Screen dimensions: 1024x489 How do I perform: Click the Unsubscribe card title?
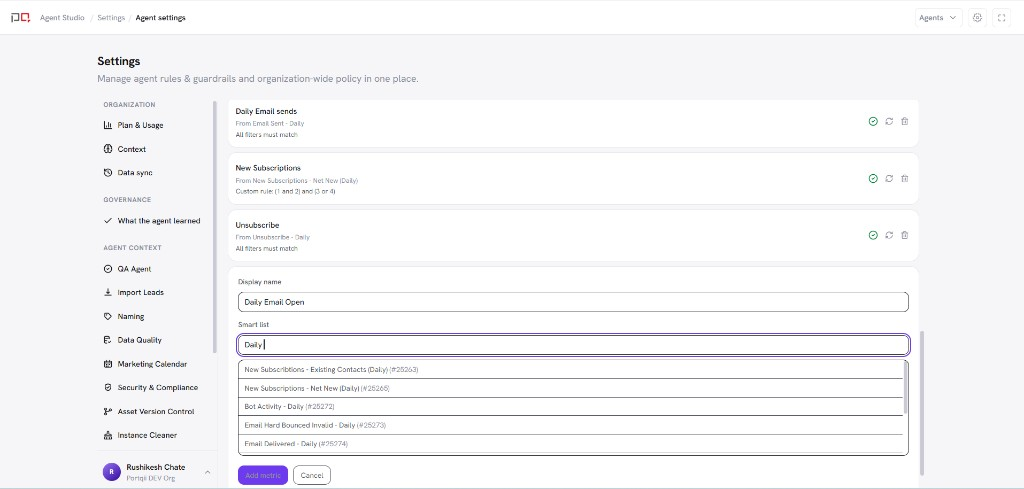(257, 225)
